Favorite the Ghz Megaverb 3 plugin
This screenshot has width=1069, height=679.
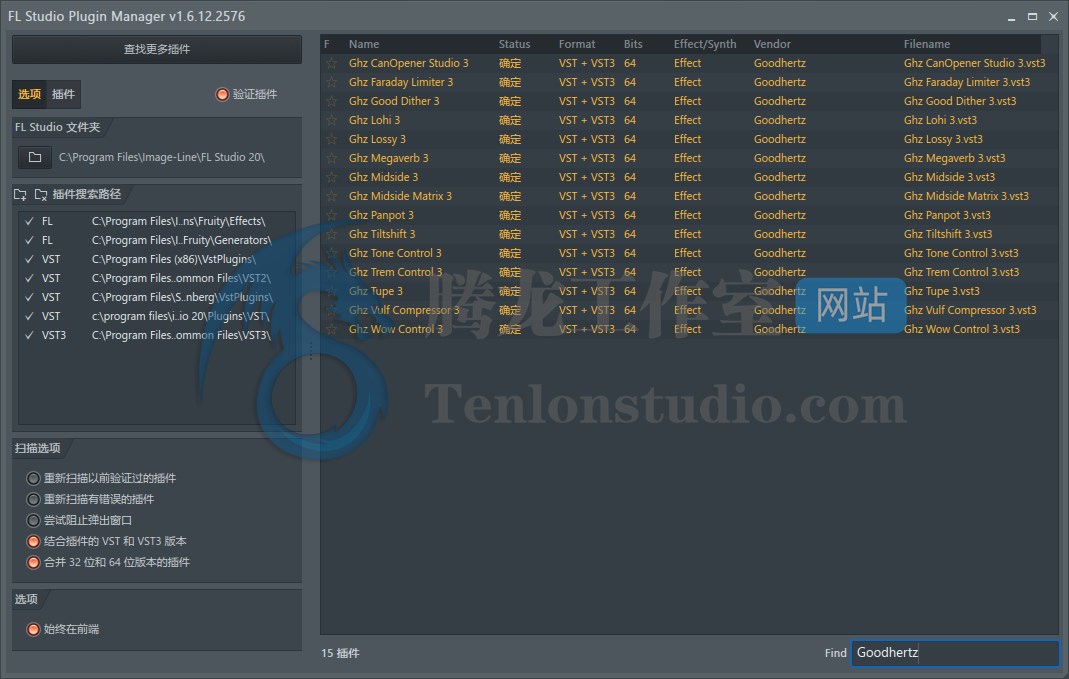tap(331, 159)
